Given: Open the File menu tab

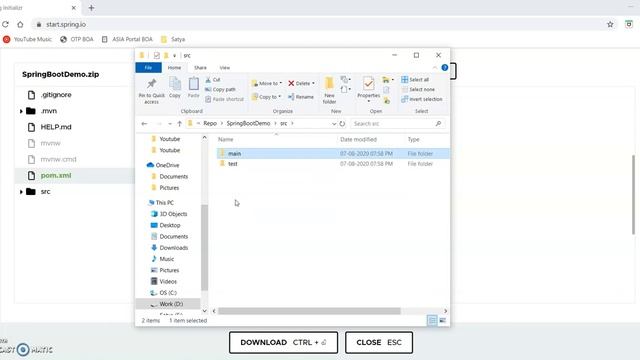Looking at the screenshot, I should (x=148, y=68).
